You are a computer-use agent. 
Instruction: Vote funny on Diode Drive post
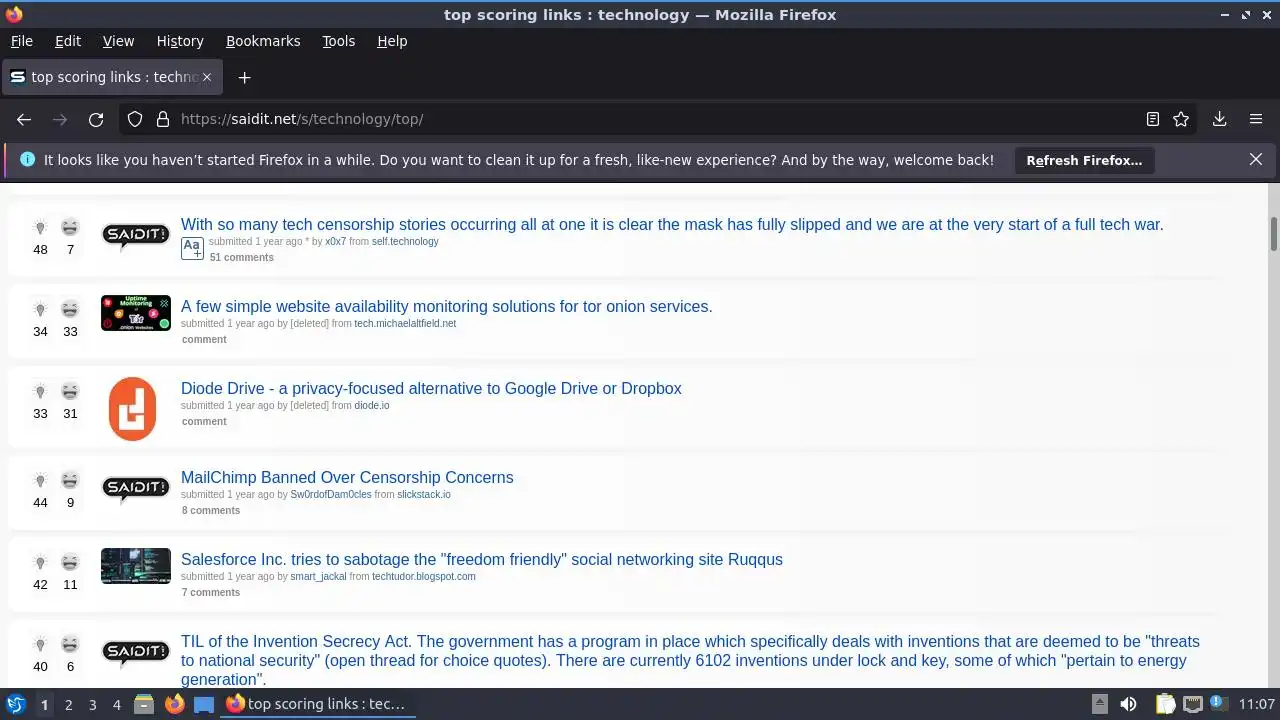[70, 391]
